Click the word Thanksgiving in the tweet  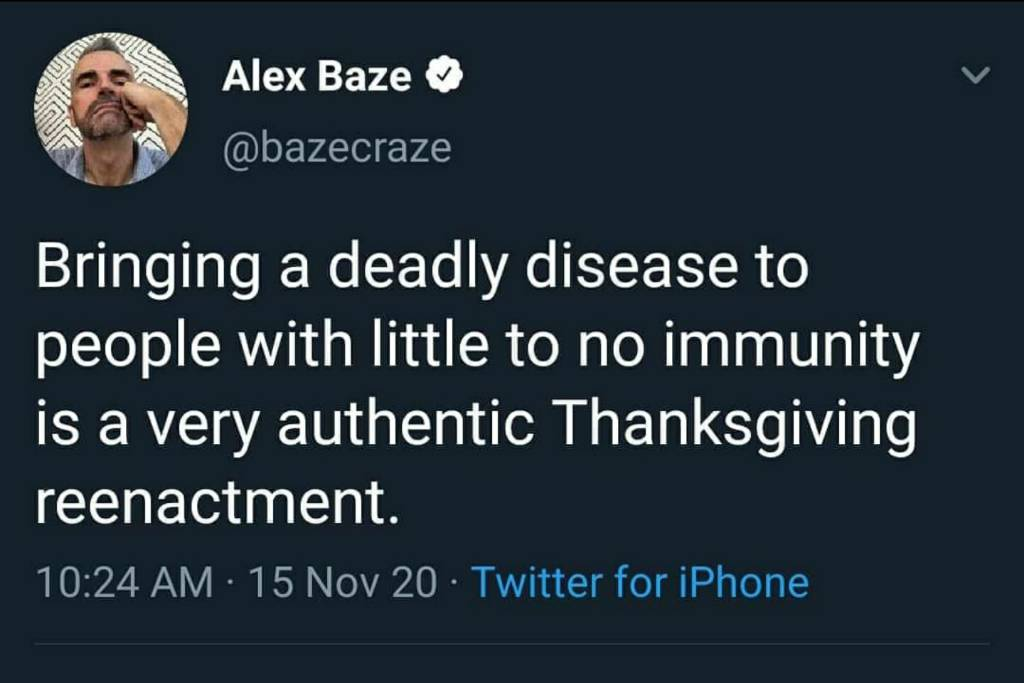[x=735, y=425]
